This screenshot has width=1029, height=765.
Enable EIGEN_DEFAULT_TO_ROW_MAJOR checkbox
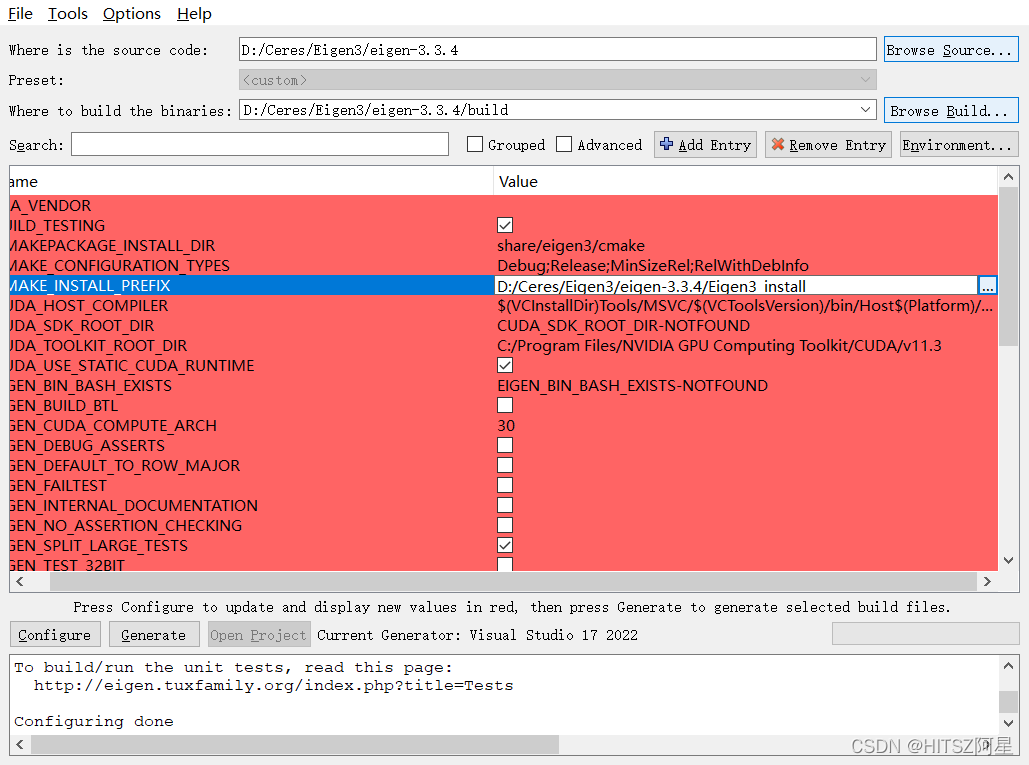pyautogui.click(x=505, y=465)
